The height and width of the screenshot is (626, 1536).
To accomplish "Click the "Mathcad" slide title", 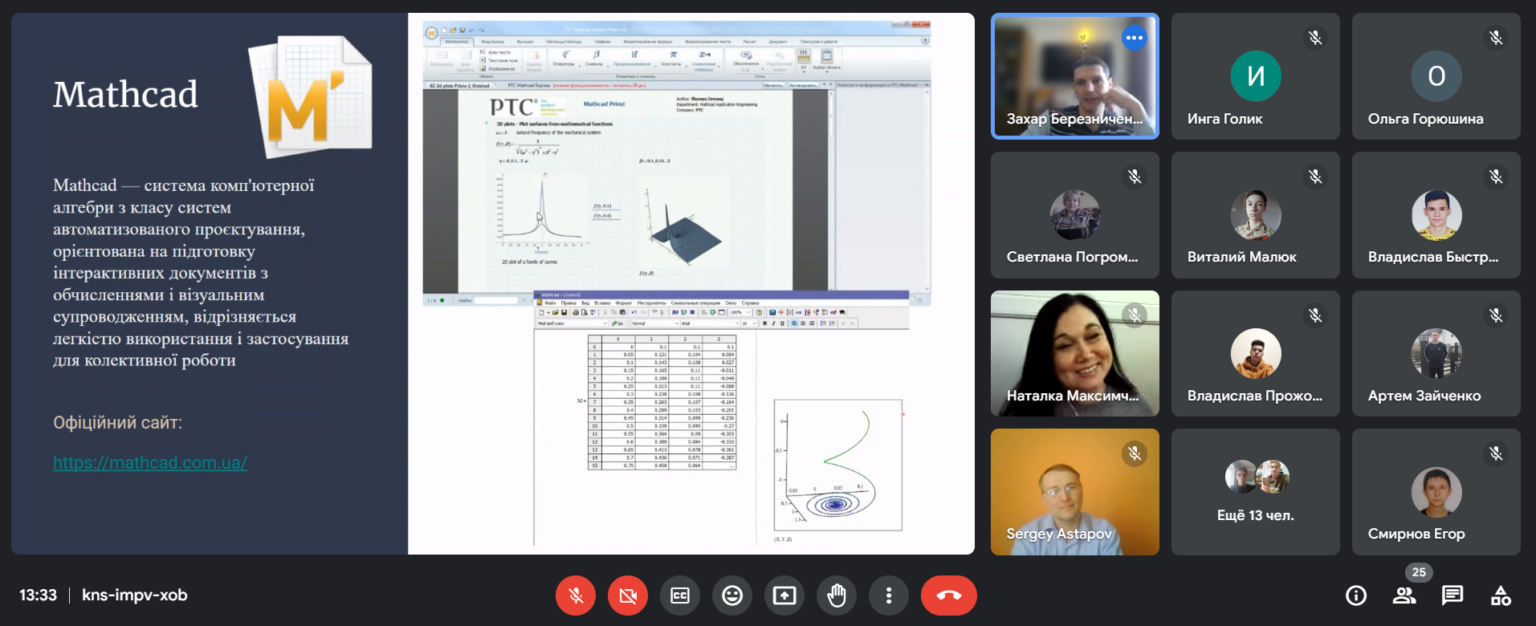I will click(x=125, y=94).
